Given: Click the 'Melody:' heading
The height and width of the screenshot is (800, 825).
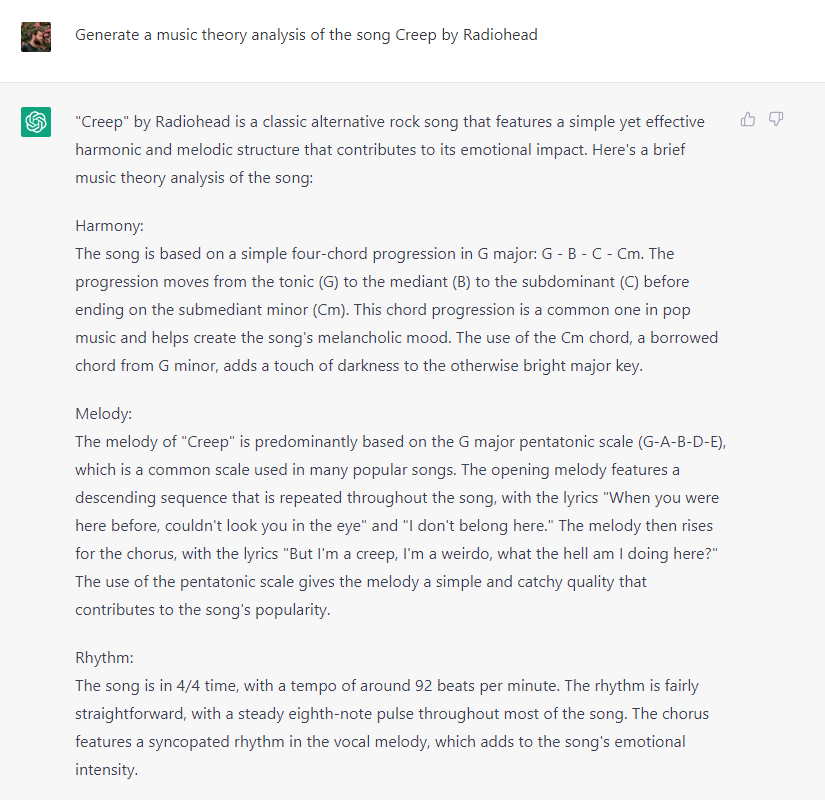Looking at the screenshot, I should point(104,414).
